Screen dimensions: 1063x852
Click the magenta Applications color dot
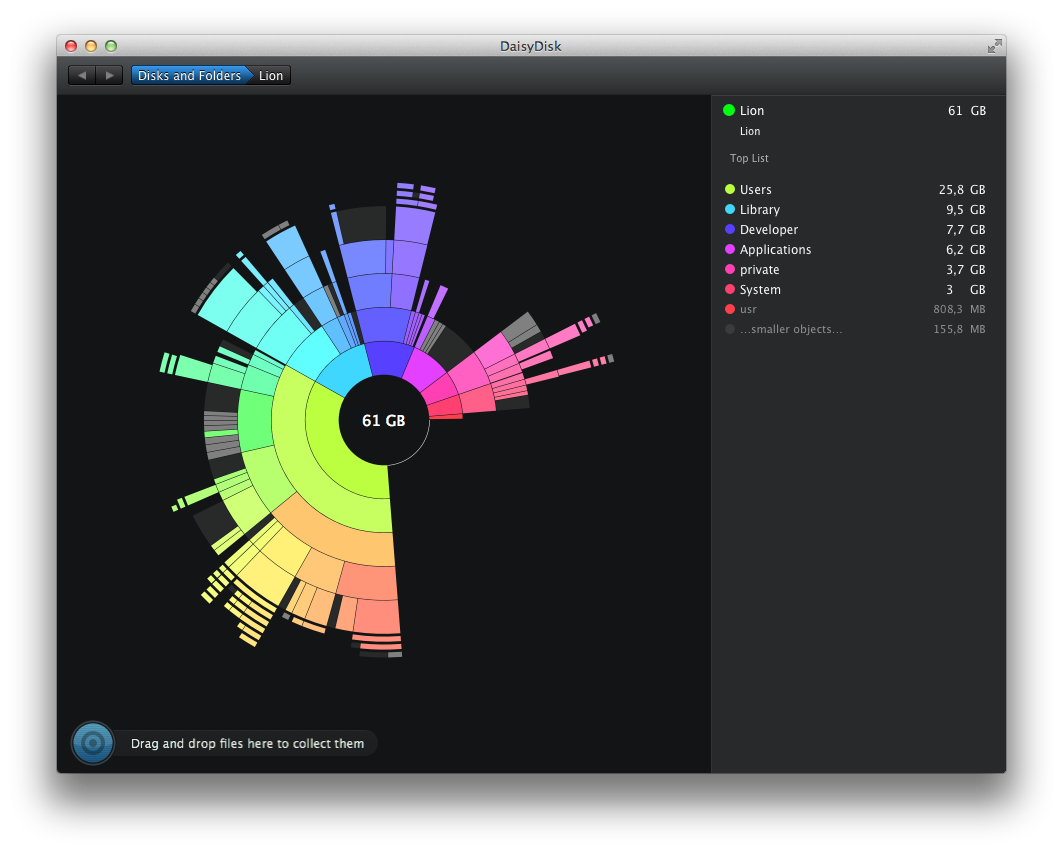click(x=729, y=249)
